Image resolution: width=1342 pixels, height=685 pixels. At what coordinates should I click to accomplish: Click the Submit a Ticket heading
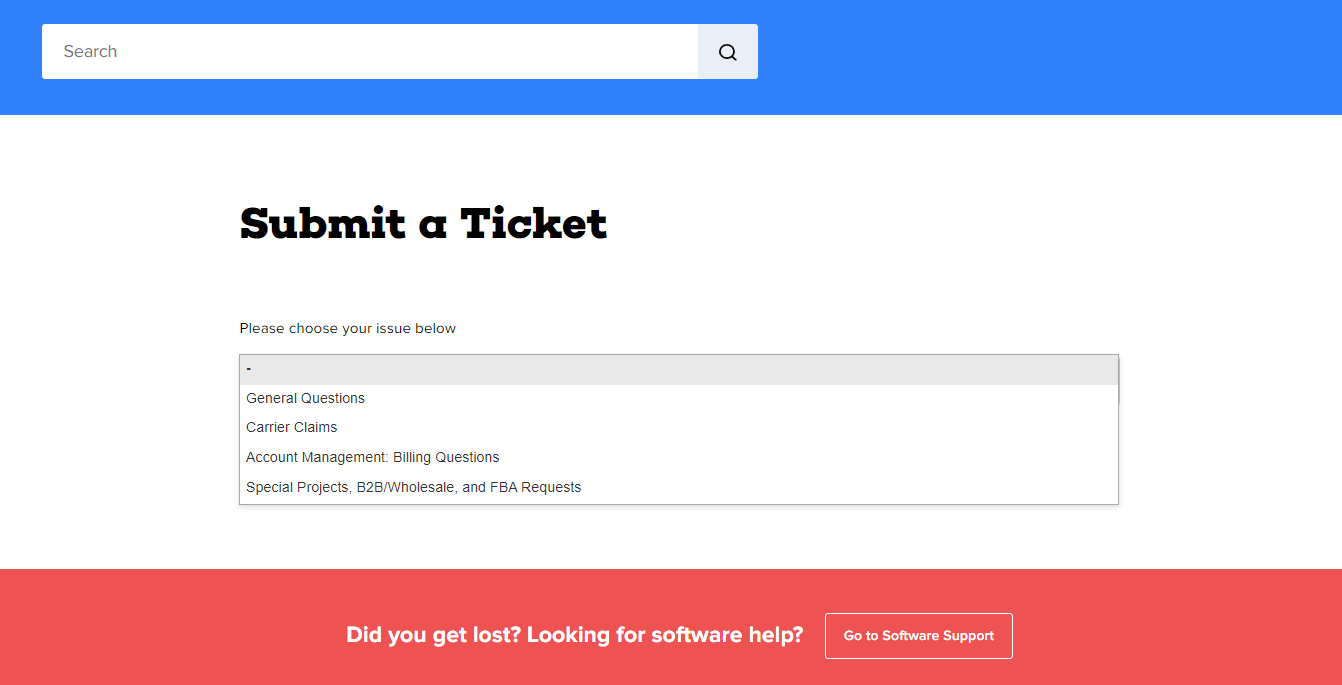coord(424,223)
